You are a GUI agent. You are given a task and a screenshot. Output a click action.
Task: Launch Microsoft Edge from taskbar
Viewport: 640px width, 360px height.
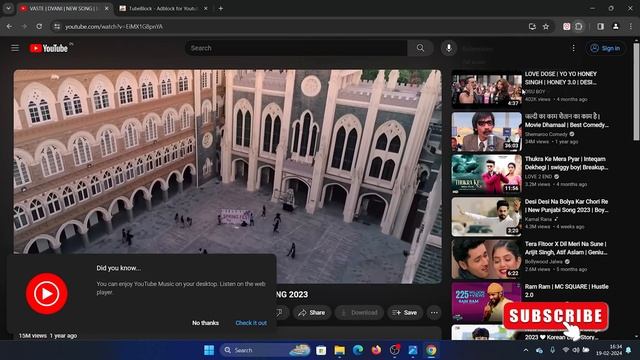click(358, 350)
